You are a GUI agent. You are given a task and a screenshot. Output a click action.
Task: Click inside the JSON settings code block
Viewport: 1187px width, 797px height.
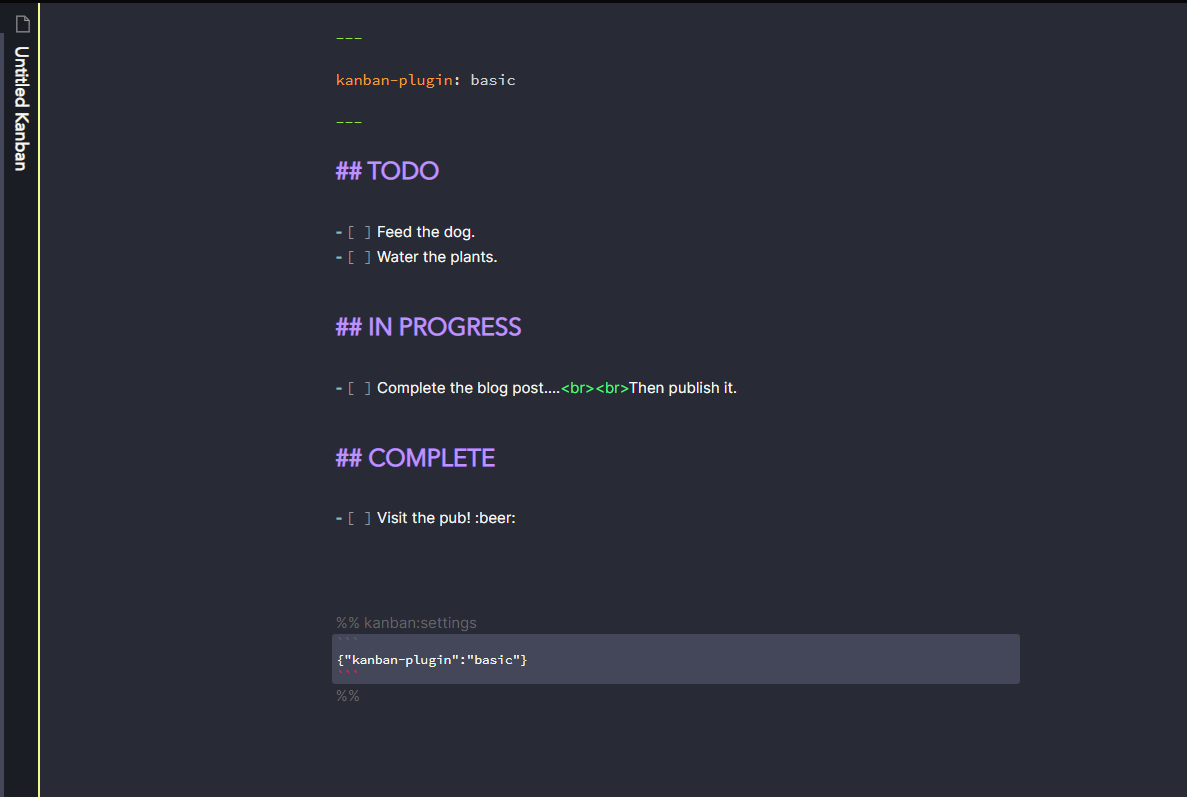point(432,660)
